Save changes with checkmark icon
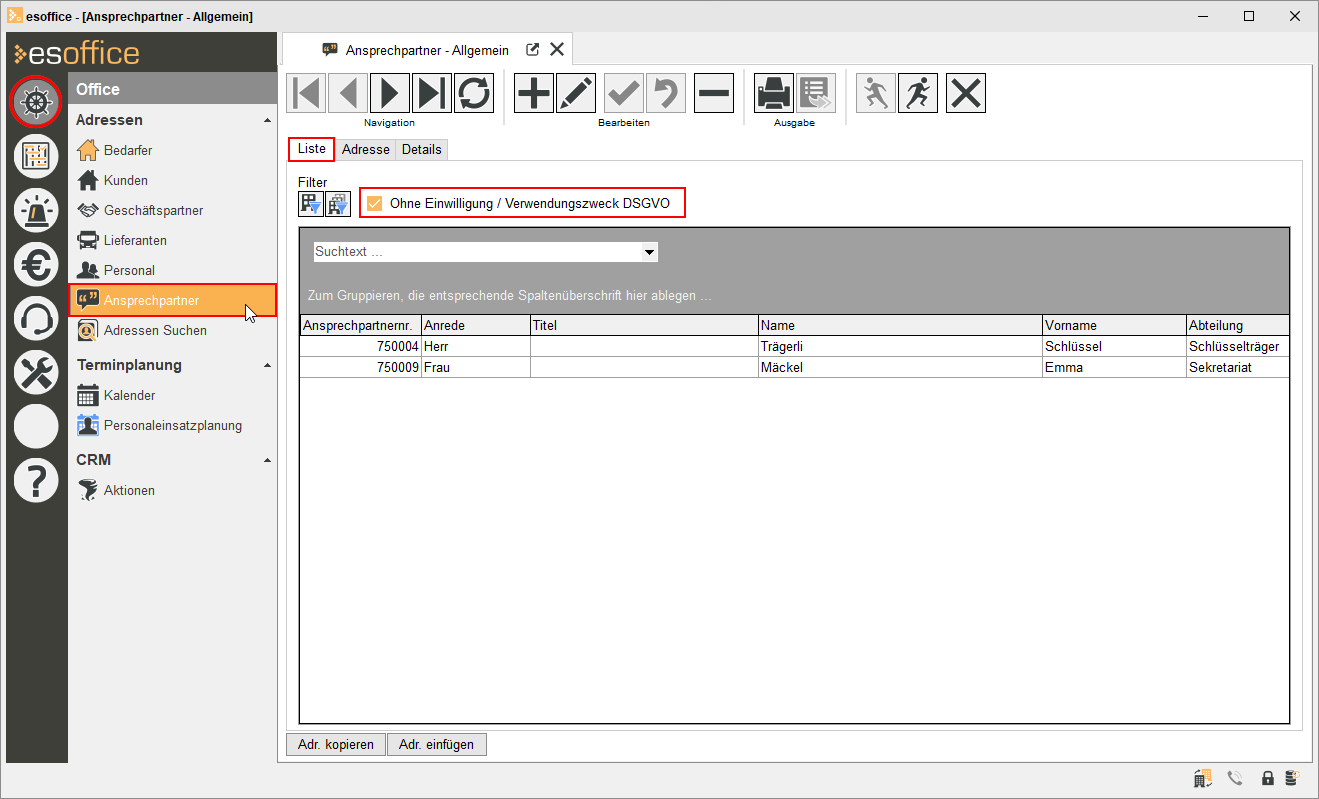This screenshot has width=1319, height=799. click(x=624, y=93)
